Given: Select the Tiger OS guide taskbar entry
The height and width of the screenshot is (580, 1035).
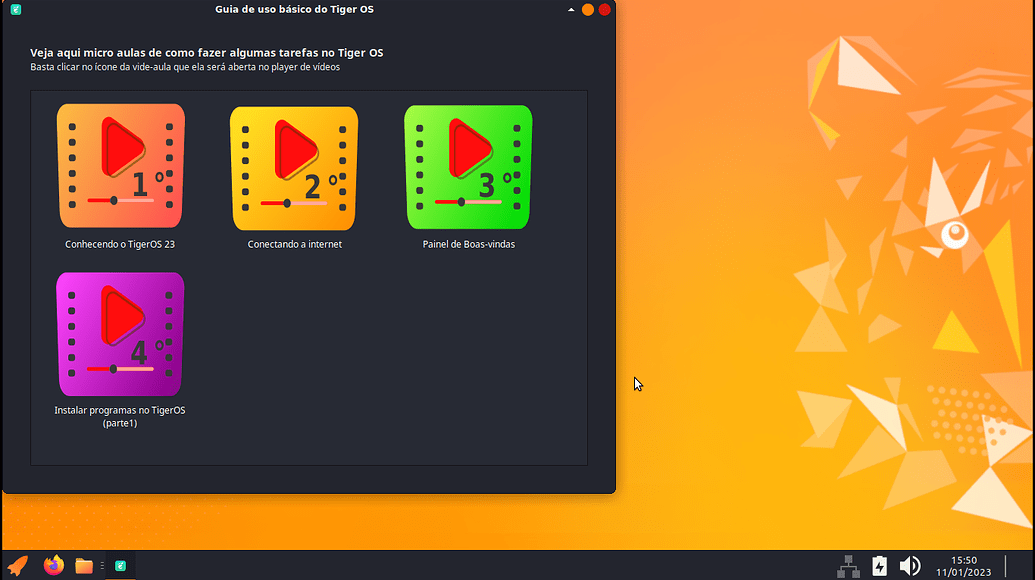Looking at the screenshot, I should tap(120, 565).
